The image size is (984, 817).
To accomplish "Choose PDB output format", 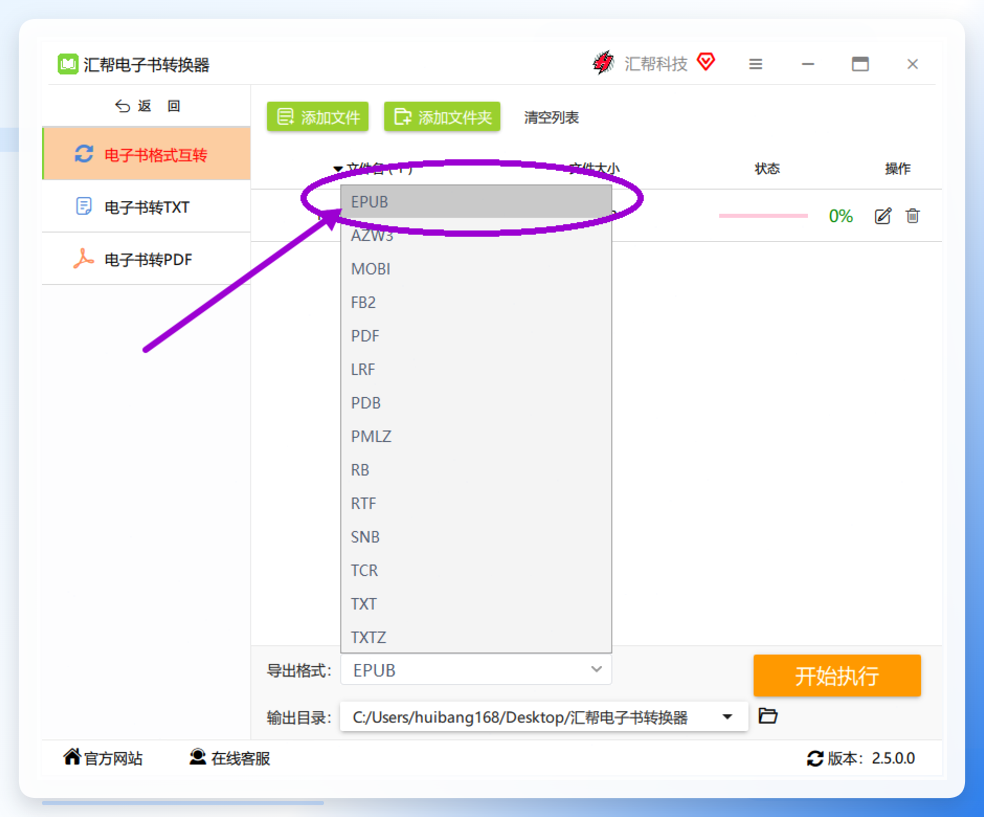I will coord(476,403).
